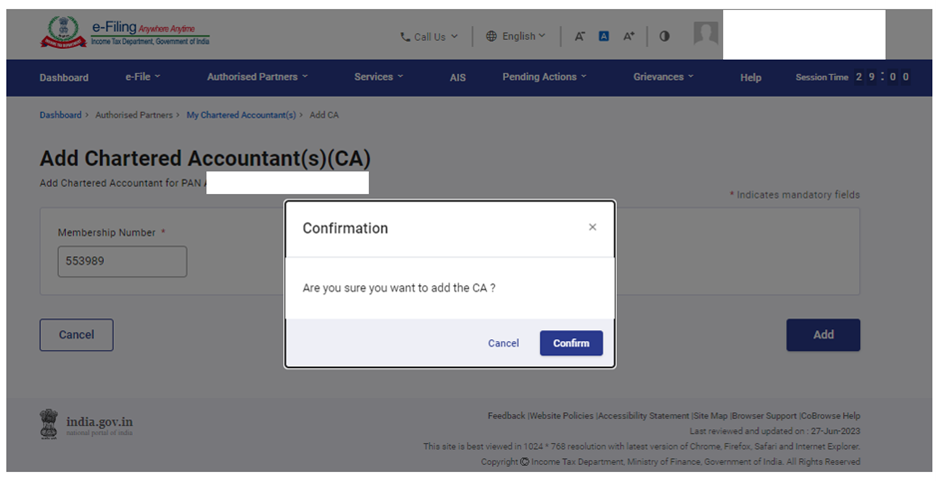Cancel inside the Confirmation dialog
Image resolution: width=936 pixels, height=481 pixels.
(503, 343)
